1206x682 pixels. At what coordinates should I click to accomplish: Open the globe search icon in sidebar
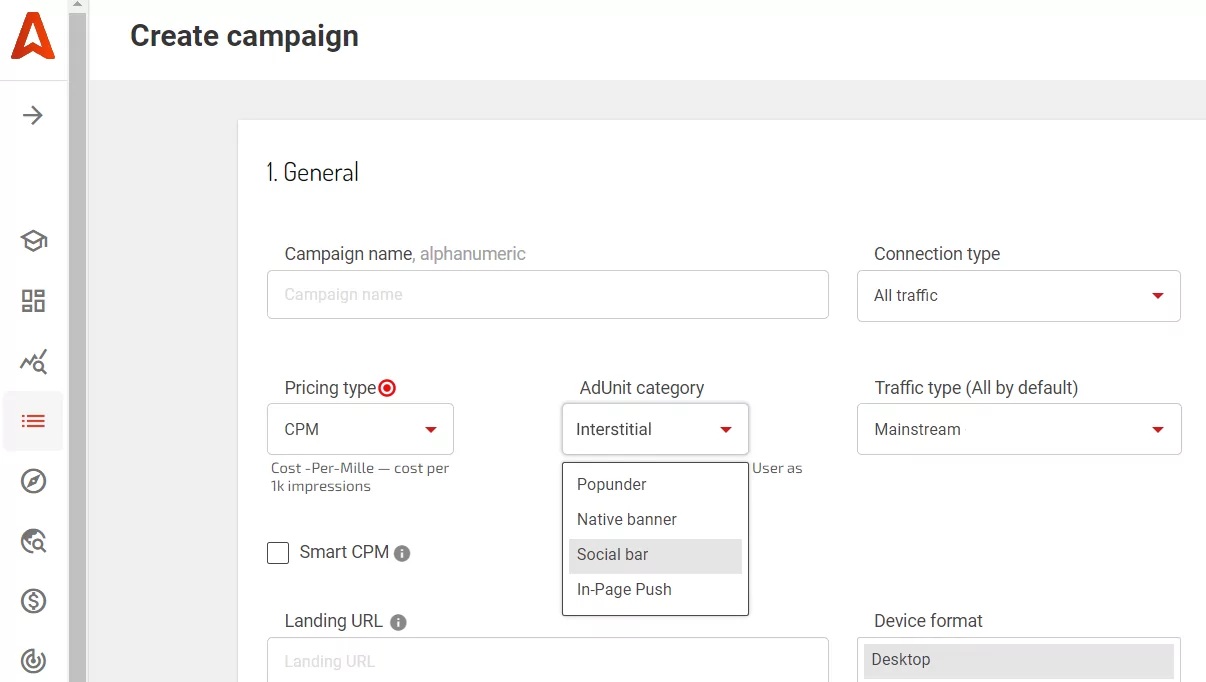(33, 542)
